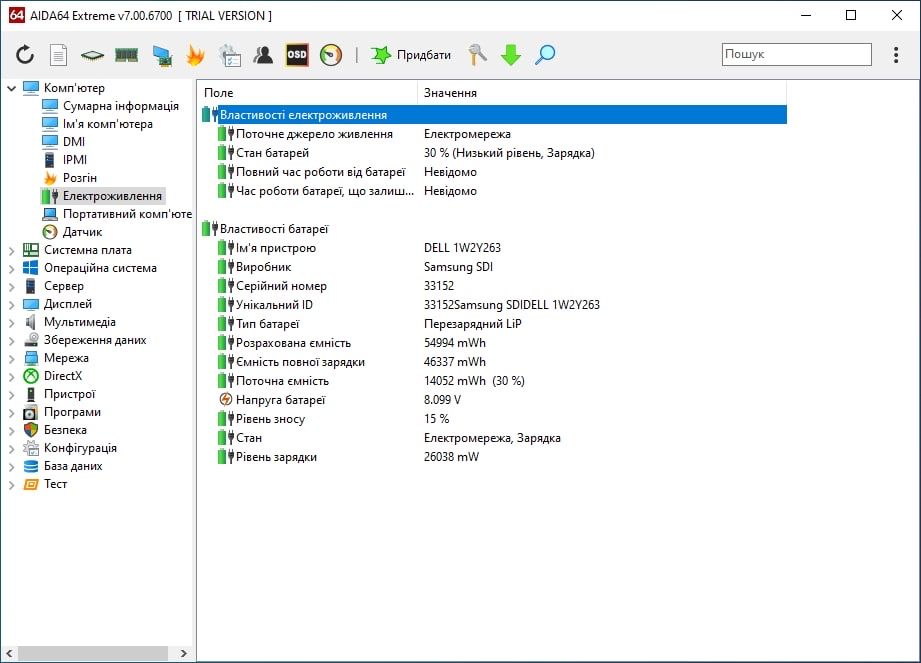Click the Напруга батареї voltage icon
Screen dimensions: 921x663
pos(226,400)
